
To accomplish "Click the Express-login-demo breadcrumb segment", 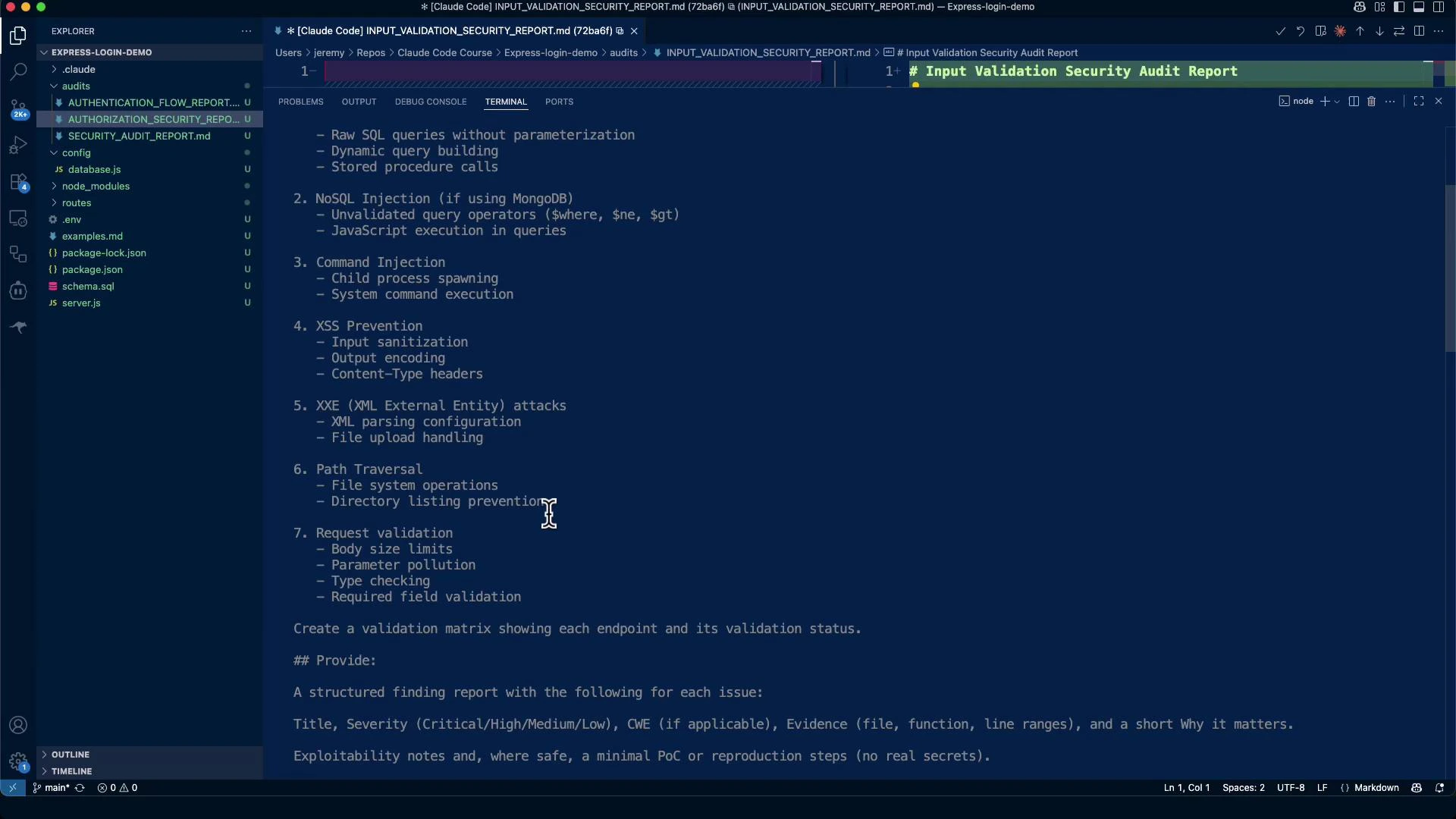I will (551, 53).
